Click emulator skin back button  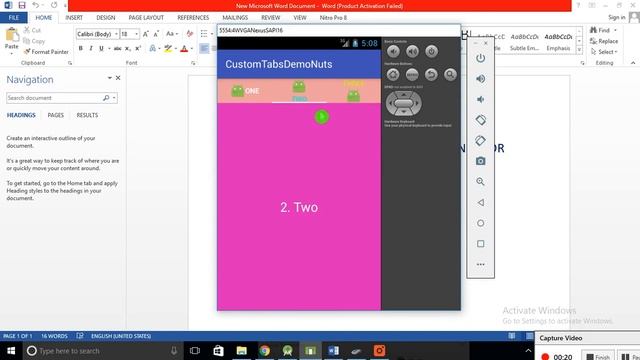pos(431,74)
